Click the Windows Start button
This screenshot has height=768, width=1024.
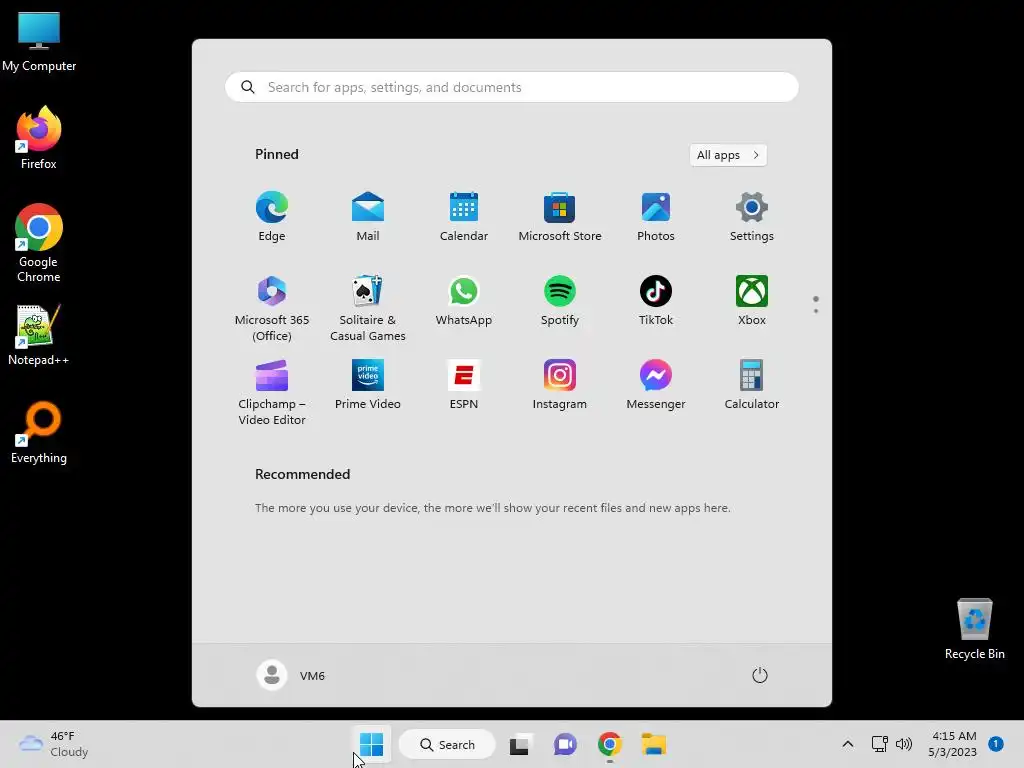tap(372, 744)
